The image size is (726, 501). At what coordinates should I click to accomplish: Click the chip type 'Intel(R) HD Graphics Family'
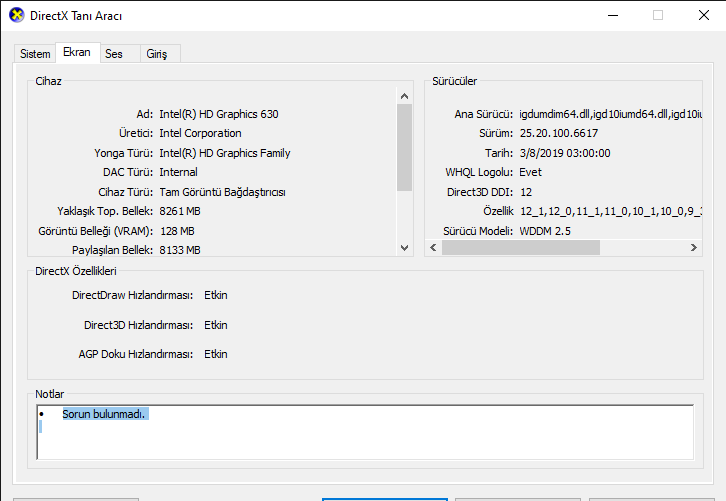[225, 153]
